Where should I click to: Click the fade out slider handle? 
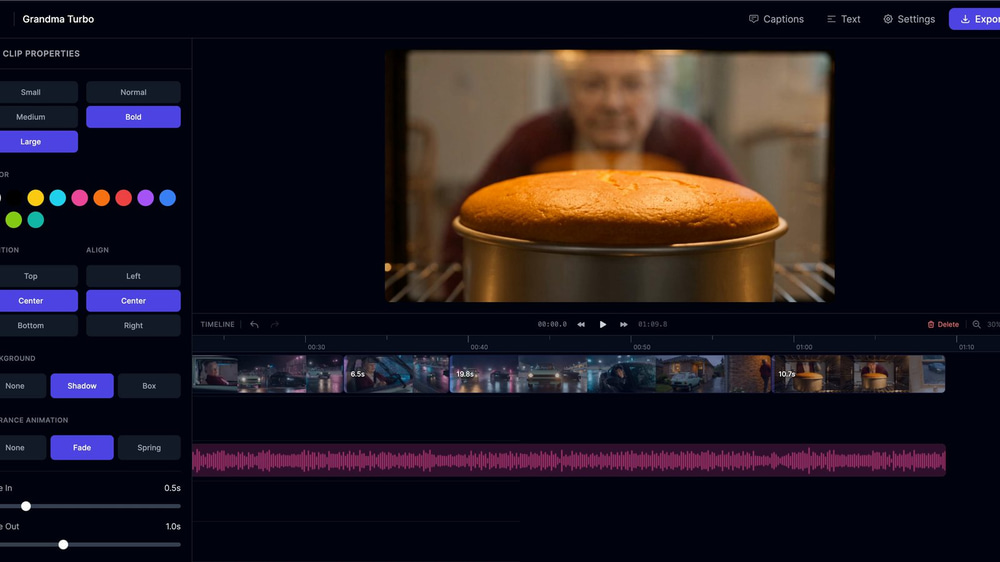coord(63,544)
